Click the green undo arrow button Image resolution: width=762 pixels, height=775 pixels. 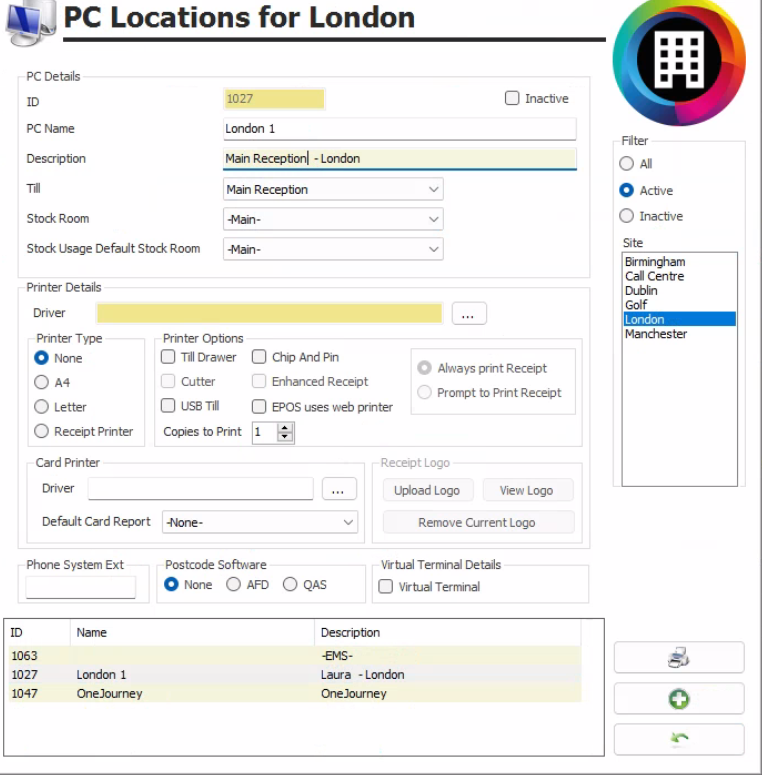(x=679, y=739)
